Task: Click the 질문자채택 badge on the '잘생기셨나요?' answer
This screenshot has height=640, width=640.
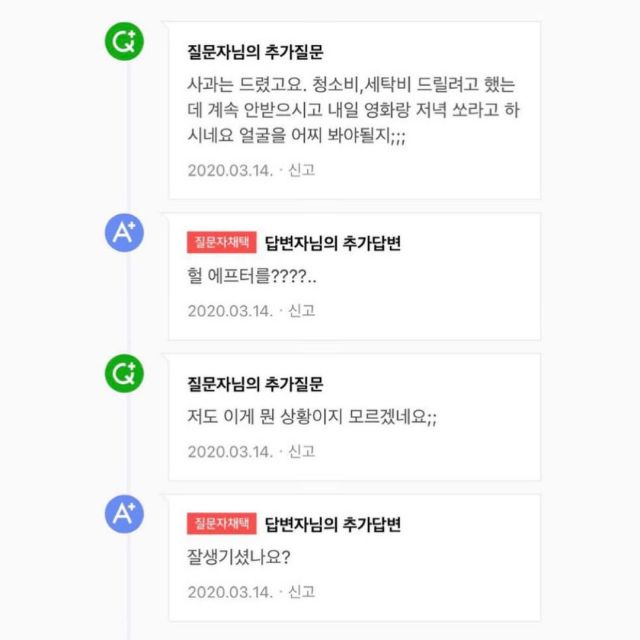Action: 222,523
